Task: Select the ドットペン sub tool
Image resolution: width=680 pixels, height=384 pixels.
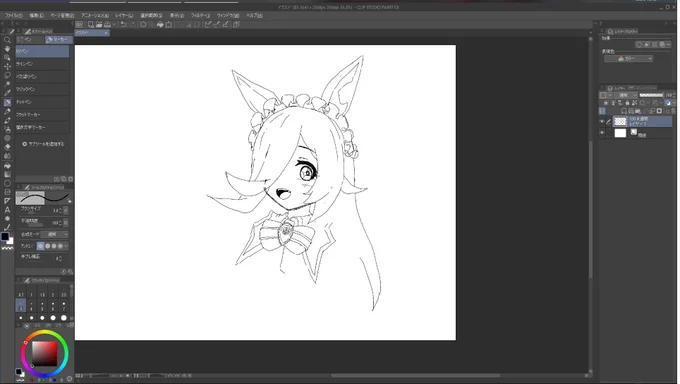Action: 42,102
